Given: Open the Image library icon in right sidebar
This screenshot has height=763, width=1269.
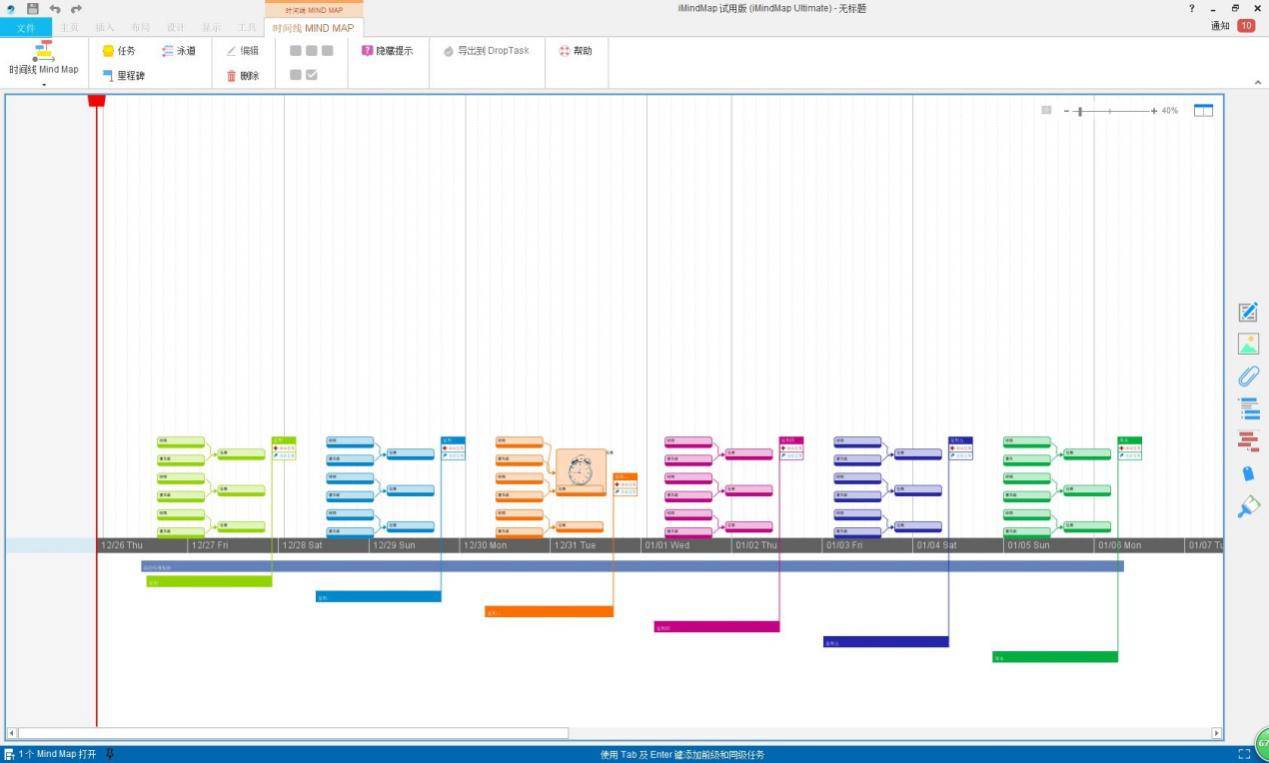Looking at the screenshot, I should pyautogui.click(x=1248, y=344).
